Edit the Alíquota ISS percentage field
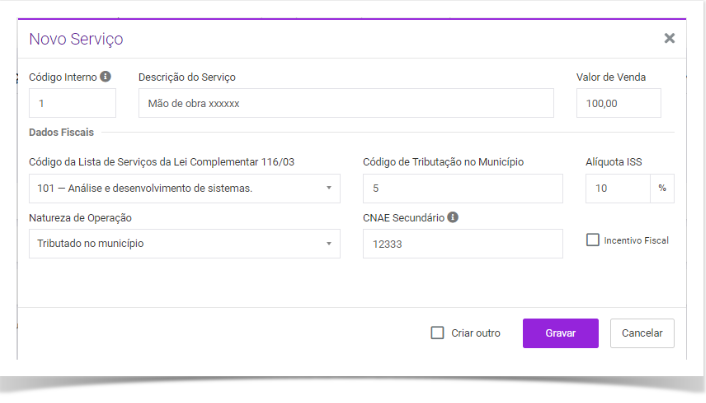This screenshot has height=403, width=706. pyautogui.click(x=617, y=188)
